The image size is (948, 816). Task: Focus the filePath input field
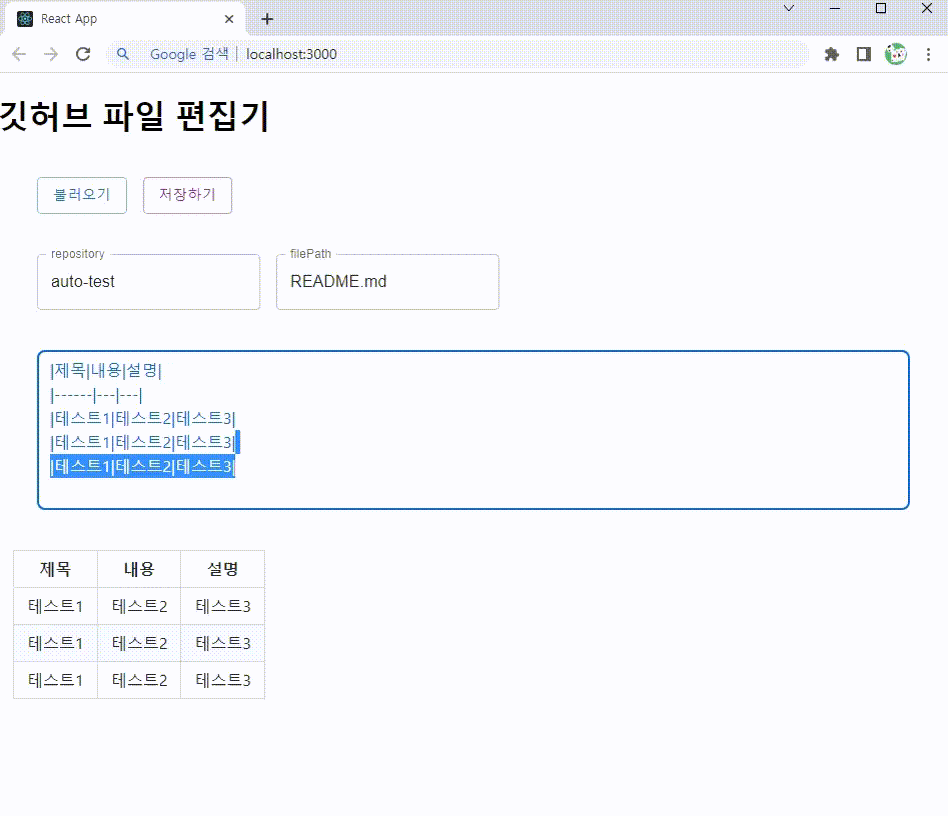388,282
